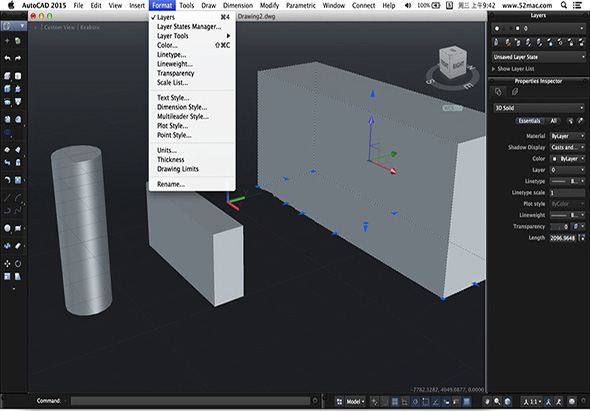The width and height of the screenshot is (590, 411).
Task: Select the Move tool icon
Action: point(7,263)
